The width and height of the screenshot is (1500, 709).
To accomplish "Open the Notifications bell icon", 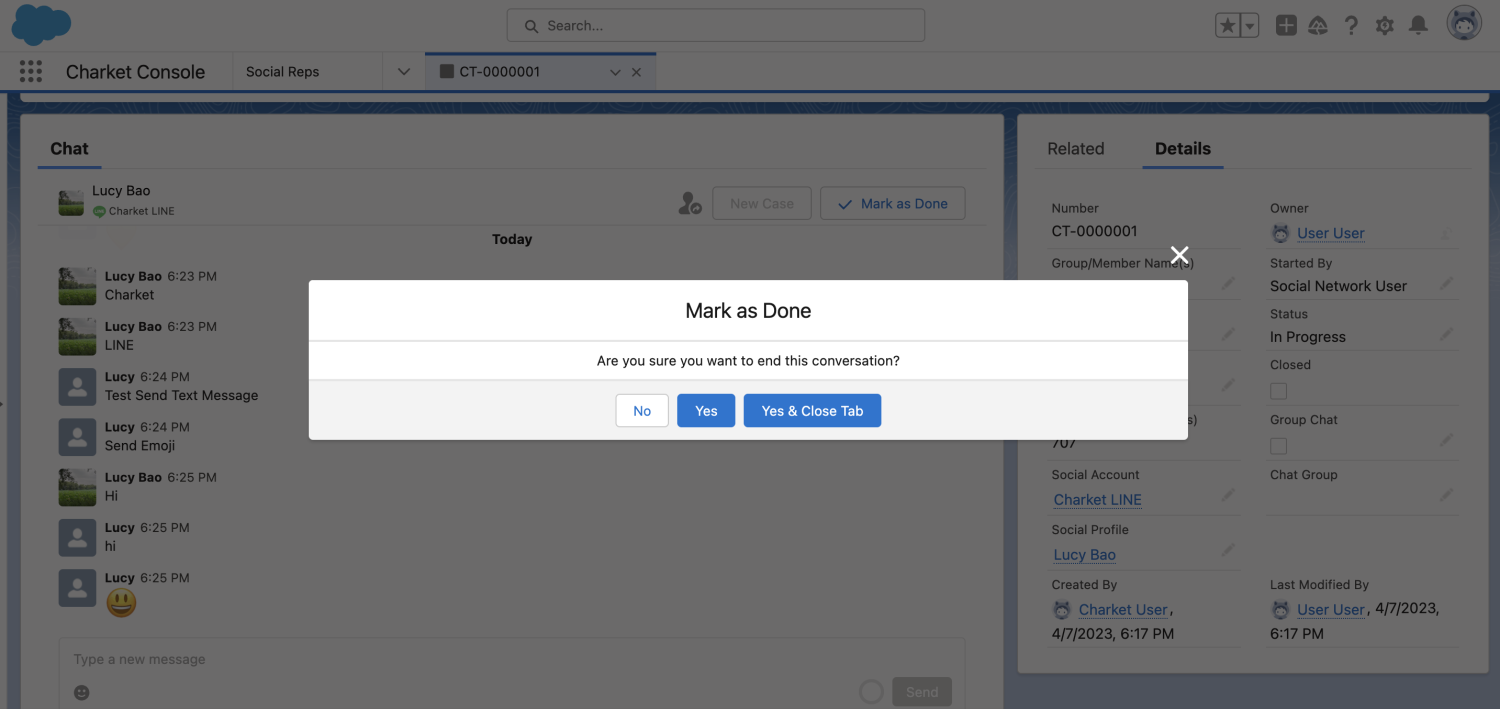I will [x=1418, y=26].
